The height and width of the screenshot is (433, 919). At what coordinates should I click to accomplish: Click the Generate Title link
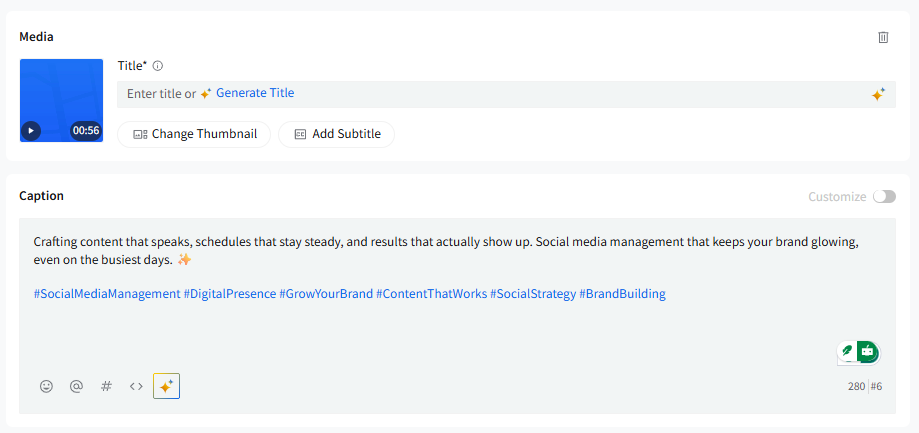pyautogui.click(x=255, y=93)
